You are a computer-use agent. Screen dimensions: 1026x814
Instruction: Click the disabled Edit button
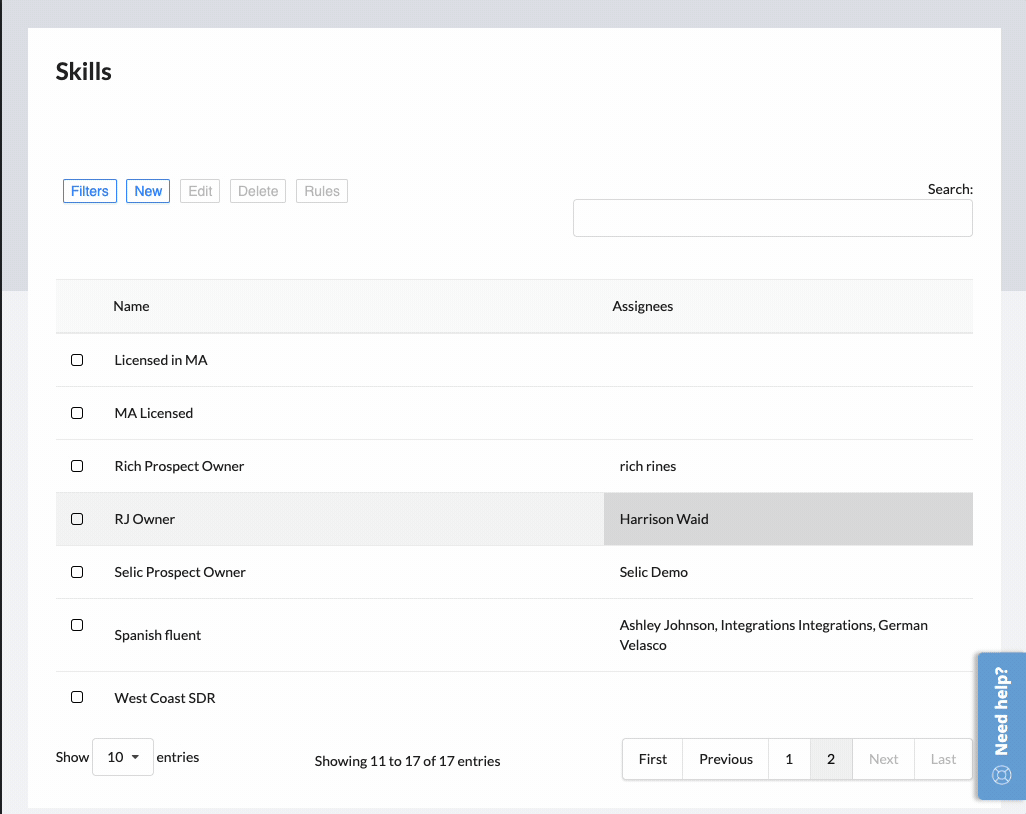coord(200,191)
